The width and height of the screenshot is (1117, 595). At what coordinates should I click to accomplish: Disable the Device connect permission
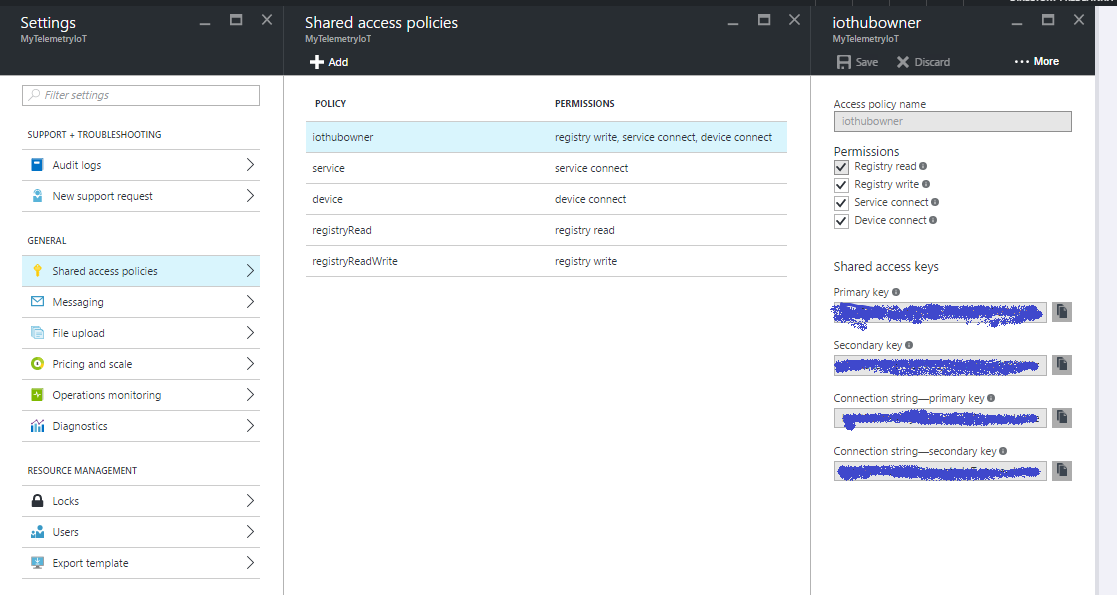click(841, 221)
